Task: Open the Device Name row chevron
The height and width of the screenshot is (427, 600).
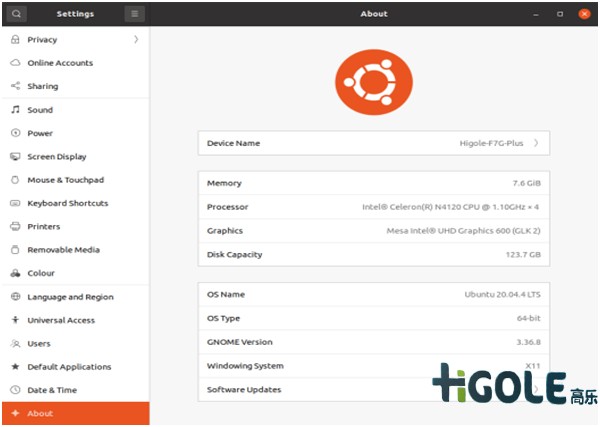Action: (x=536, y=143)
